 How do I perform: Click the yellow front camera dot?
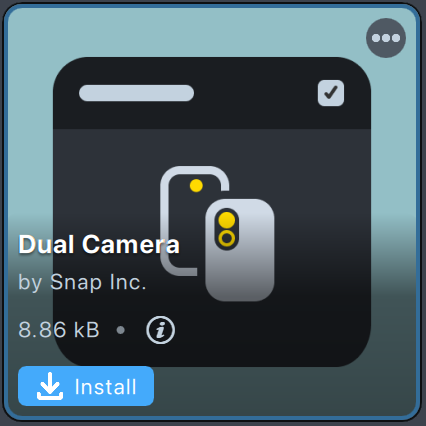(196, 186)
